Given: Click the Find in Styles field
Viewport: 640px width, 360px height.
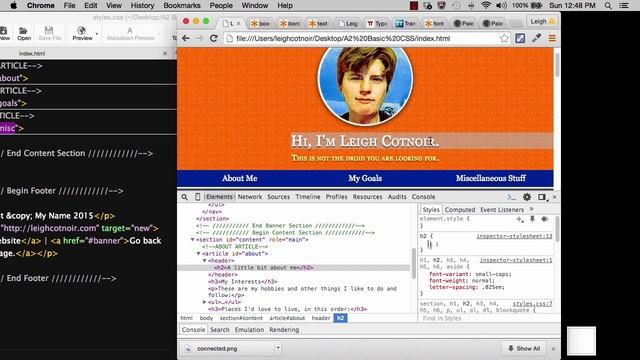Looking at the screenshot, I should [486, 318].
